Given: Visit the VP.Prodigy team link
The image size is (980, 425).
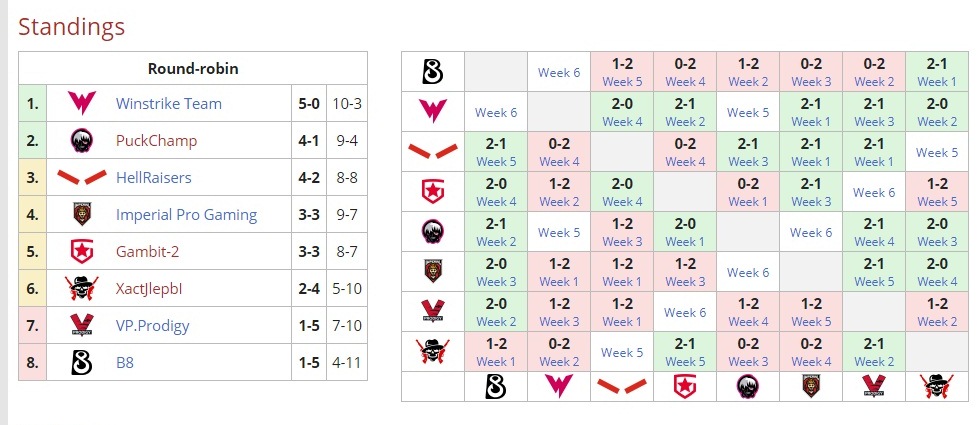Looking at the screenshot, I should [152, 325].
